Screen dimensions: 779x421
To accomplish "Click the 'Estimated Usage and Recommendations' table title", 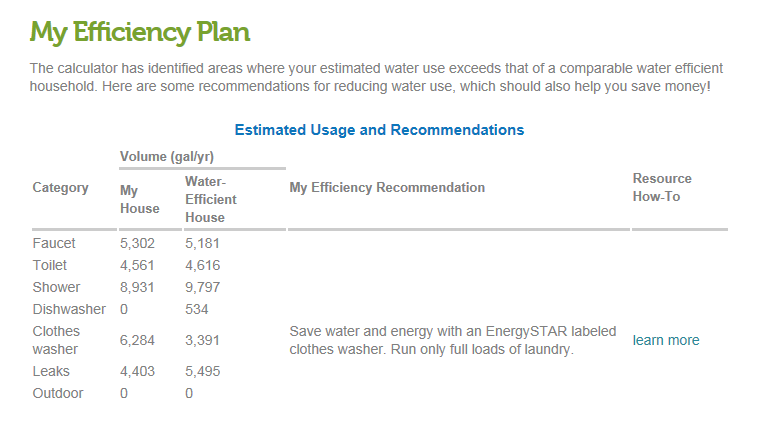I will [379, 130].
